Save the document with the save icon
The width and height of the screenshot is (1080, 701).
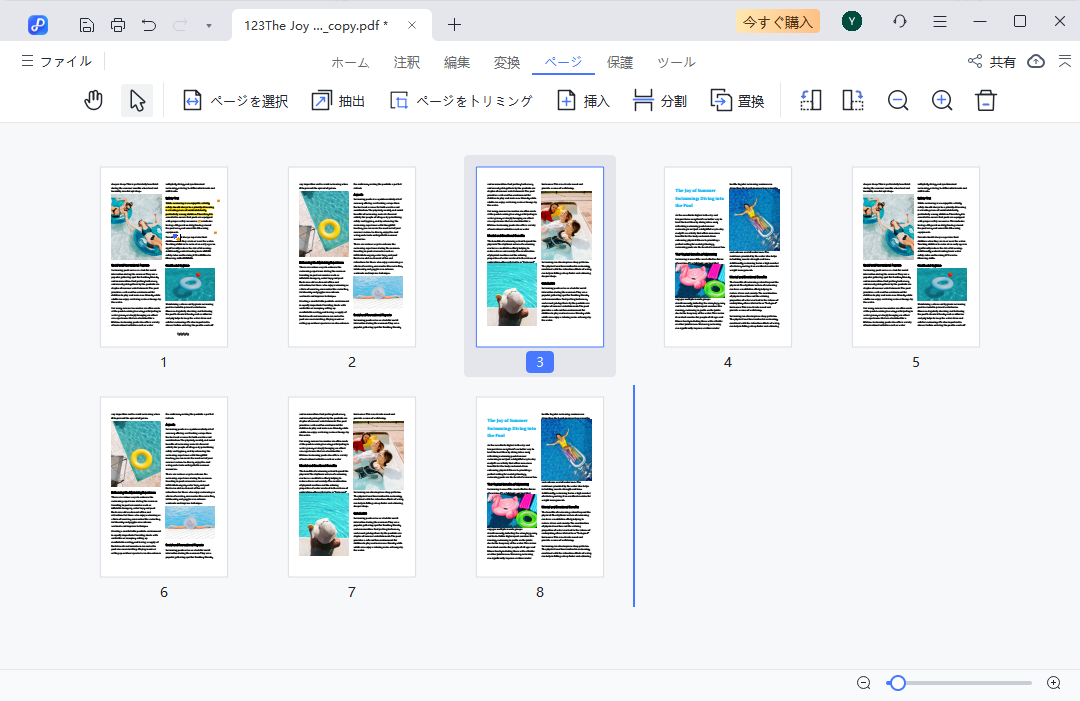pos(87,25)
